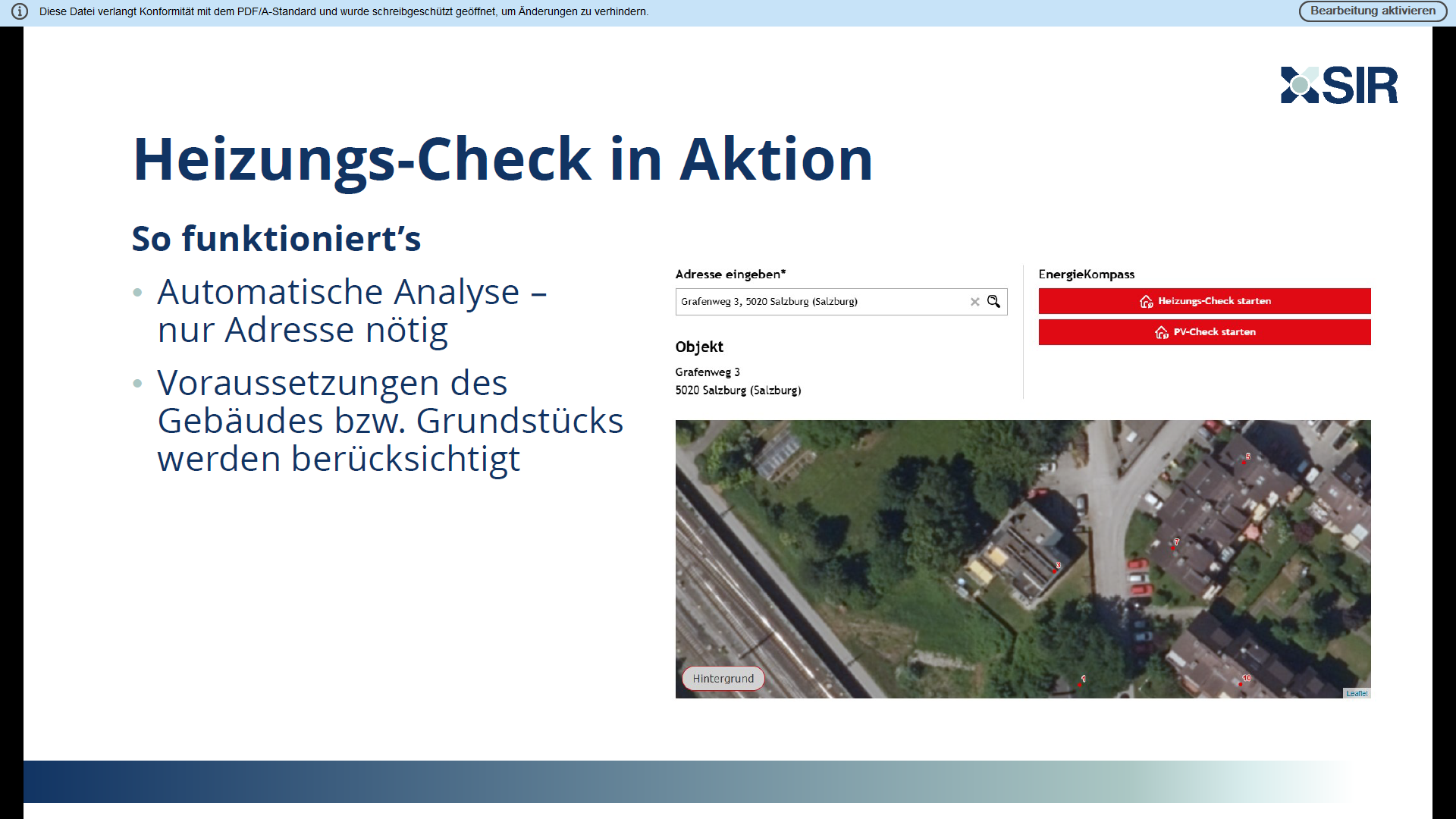Screen dimensions: 1456x819
Task: Start the Heizungs-Check with the red button
Action: 1204,301
